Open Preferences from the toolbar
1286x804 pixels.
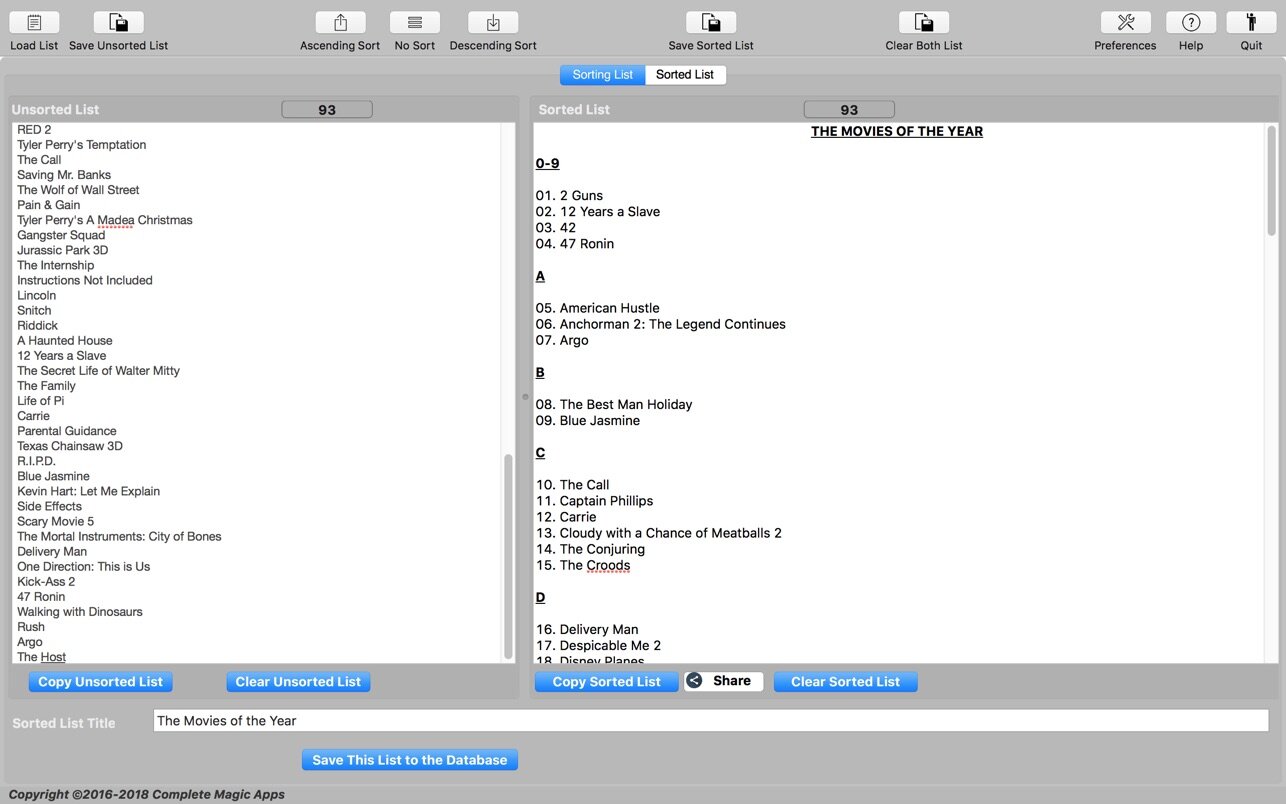1125,23
